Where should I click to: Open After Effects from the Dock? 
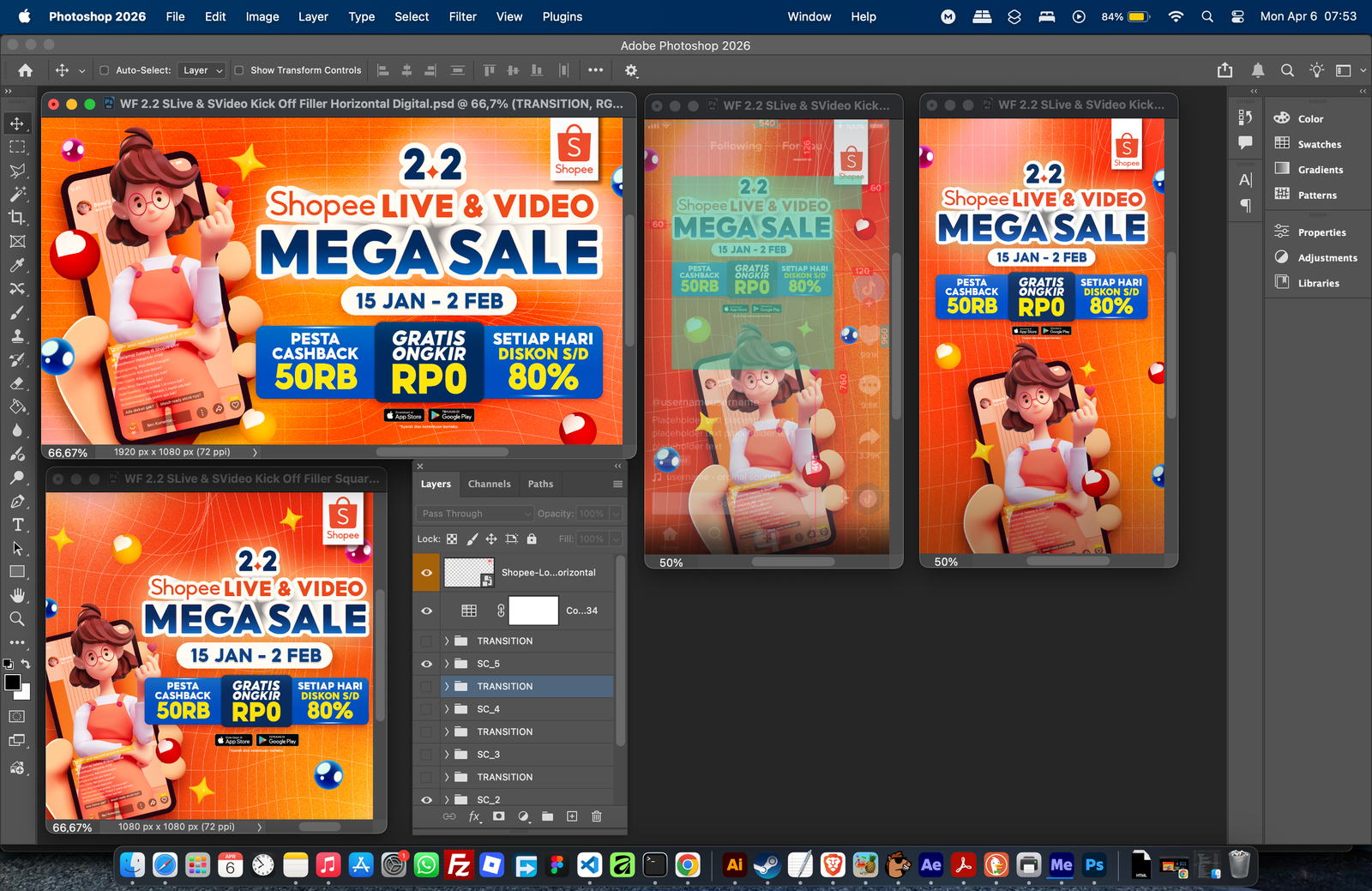tap(930, 865)
